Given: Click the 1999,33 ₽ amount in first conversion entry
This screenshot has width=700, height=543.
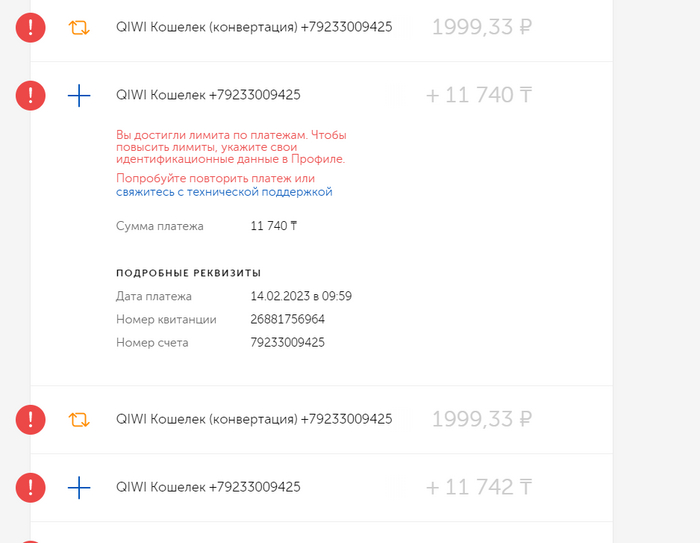Looking at the screenshot, I should (x=481, y=28).
